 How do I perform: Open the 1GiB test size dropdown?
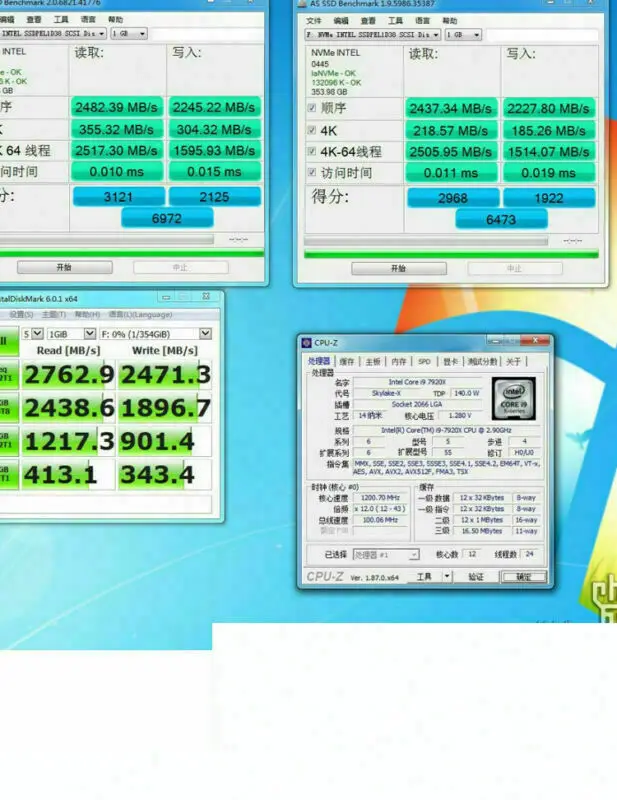click(x=71, y=334)
